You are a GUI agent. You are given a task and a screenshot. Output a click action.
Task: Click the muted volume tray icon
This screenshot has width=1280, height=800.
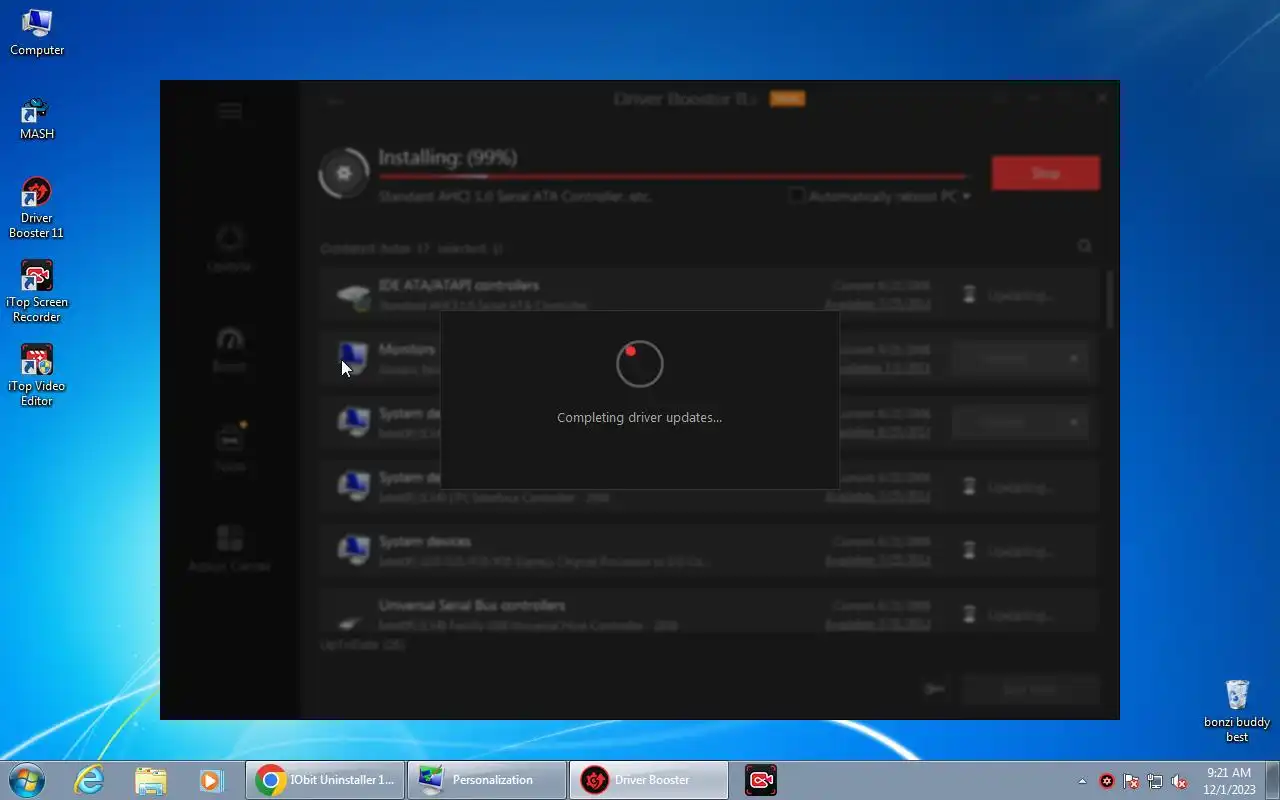pos(1179,781)
